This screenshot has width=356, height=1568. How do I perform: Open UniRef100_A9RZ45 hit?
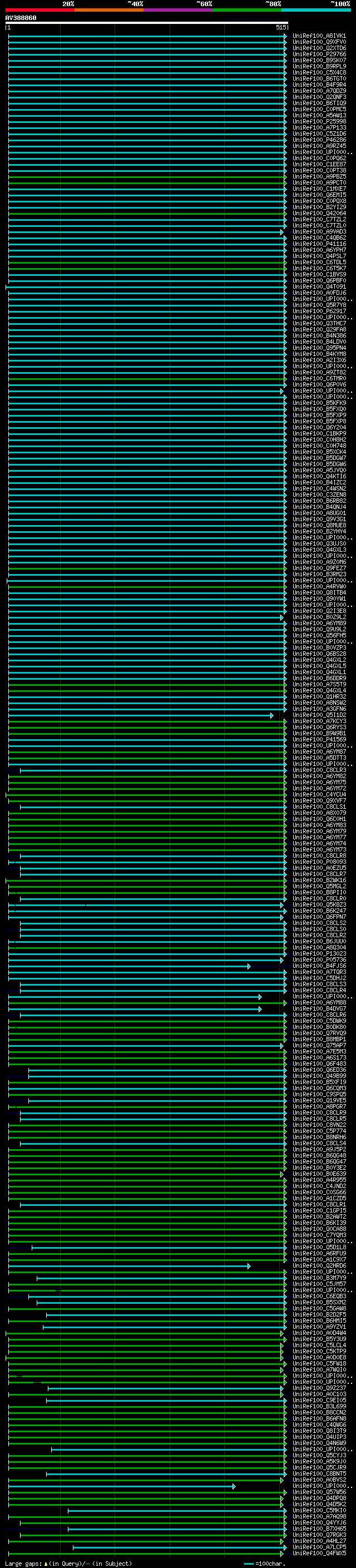coord(319,146)
